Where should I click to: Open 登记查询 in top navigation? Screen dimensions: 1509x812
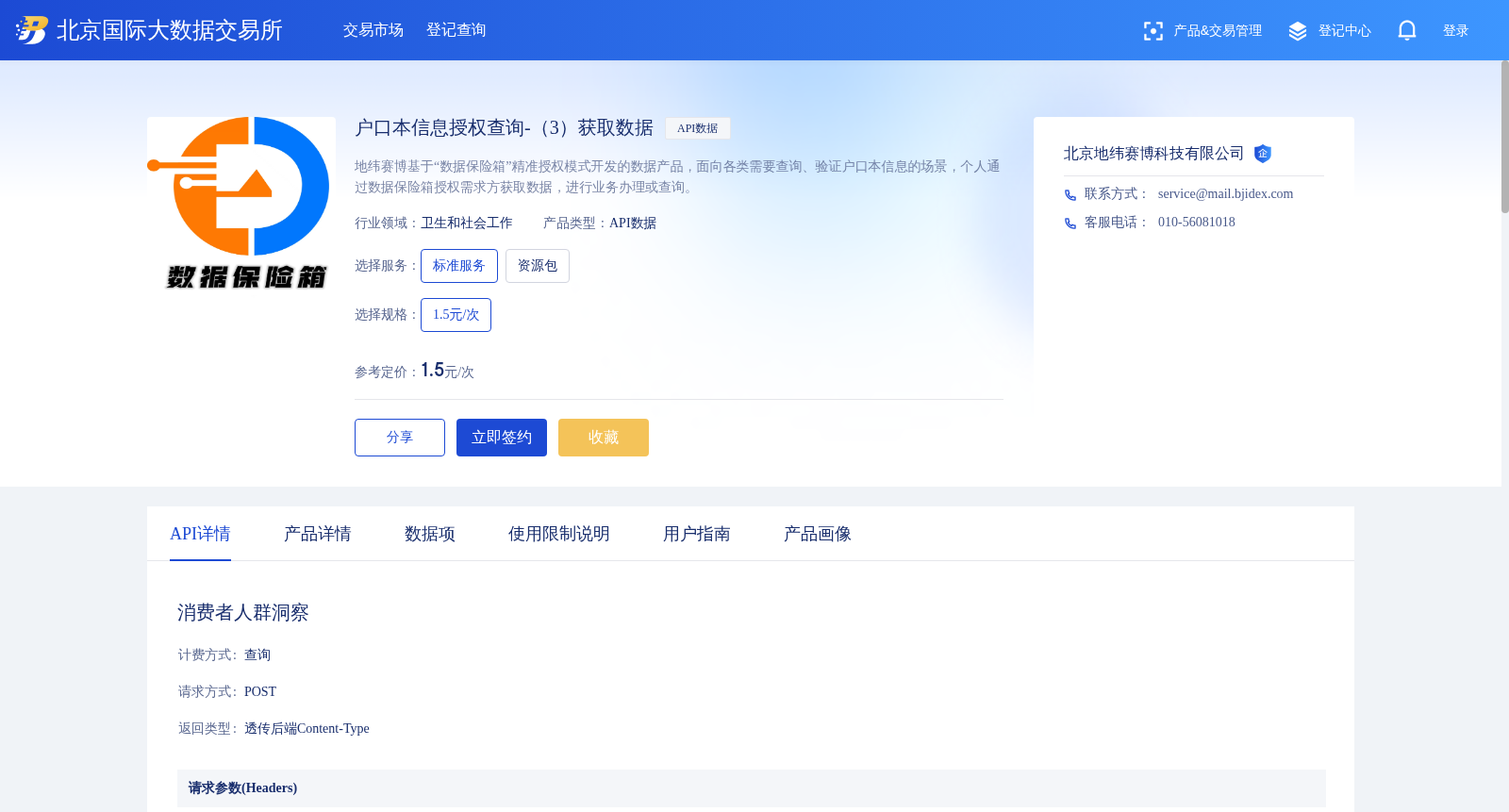click(x=456, y=30)
